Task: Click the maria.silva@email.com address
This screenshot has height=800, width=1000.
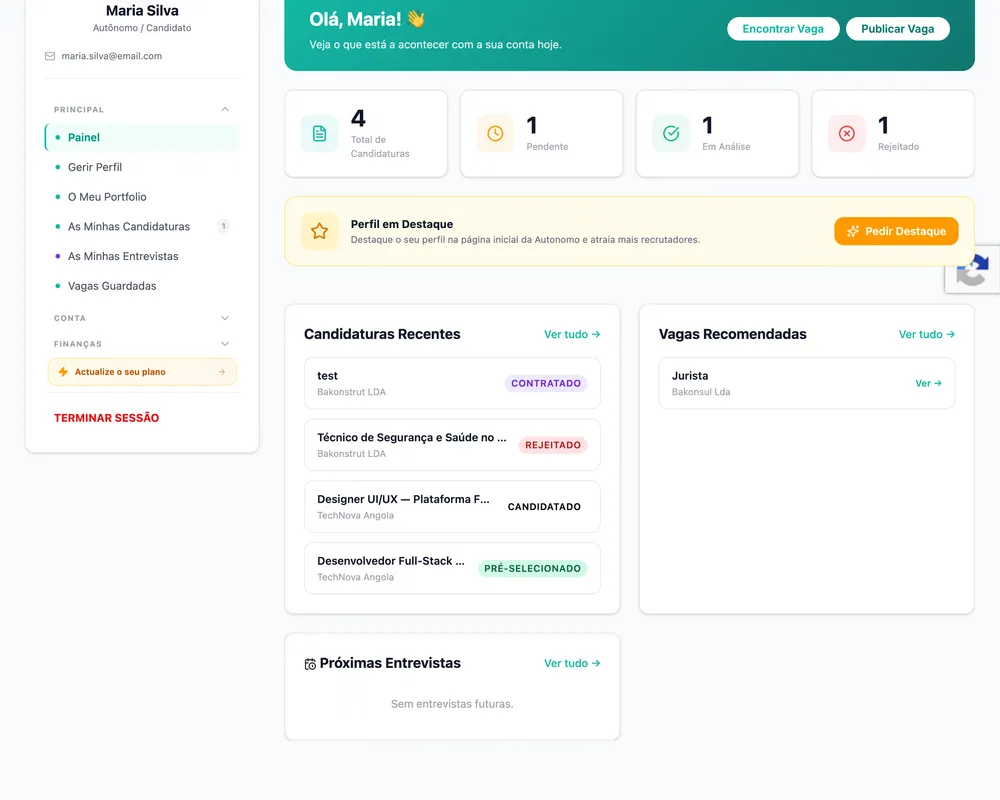Action: 112,56
